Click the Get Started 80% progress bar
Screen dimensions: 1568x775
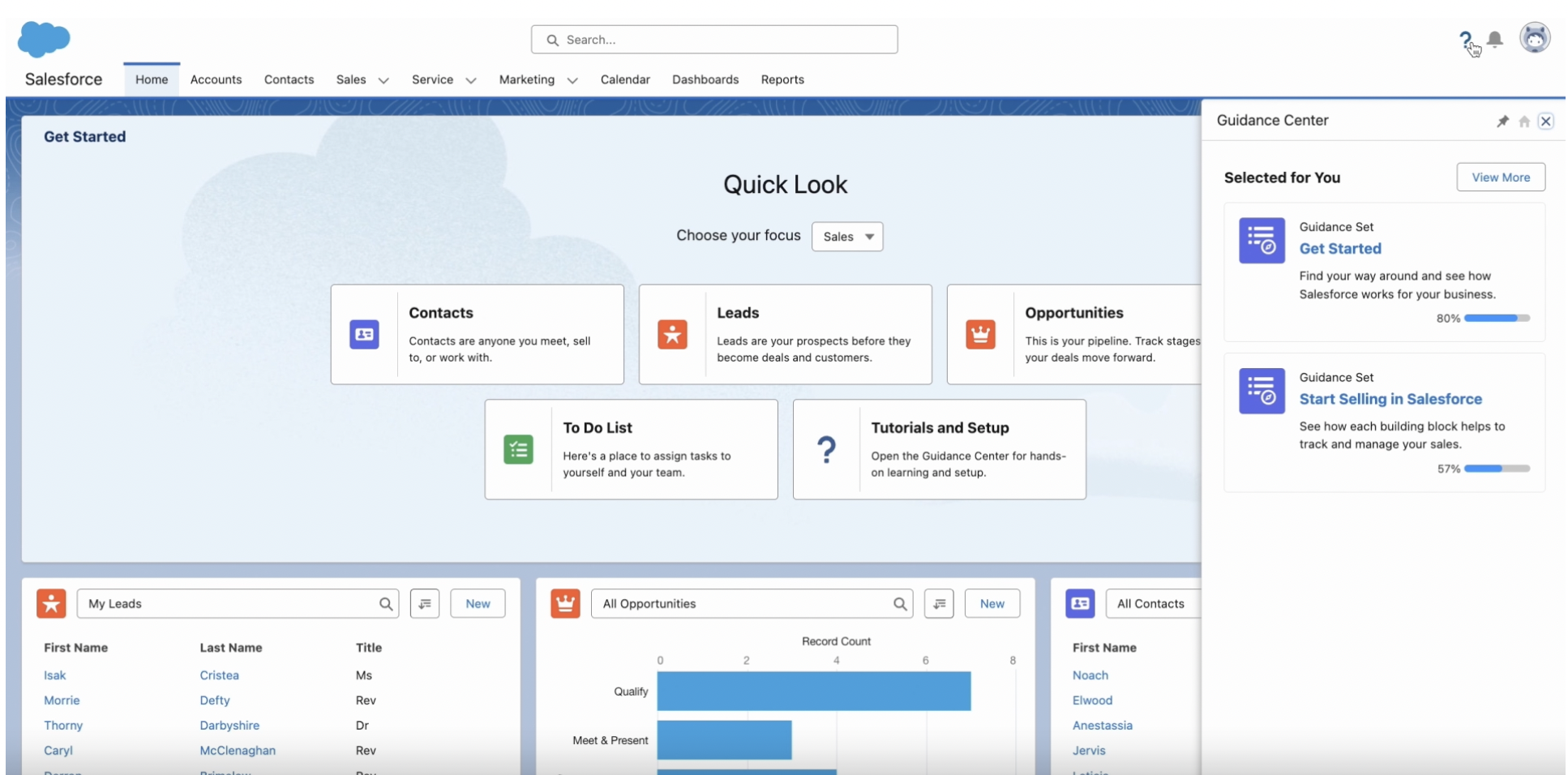pos(1497,319)
